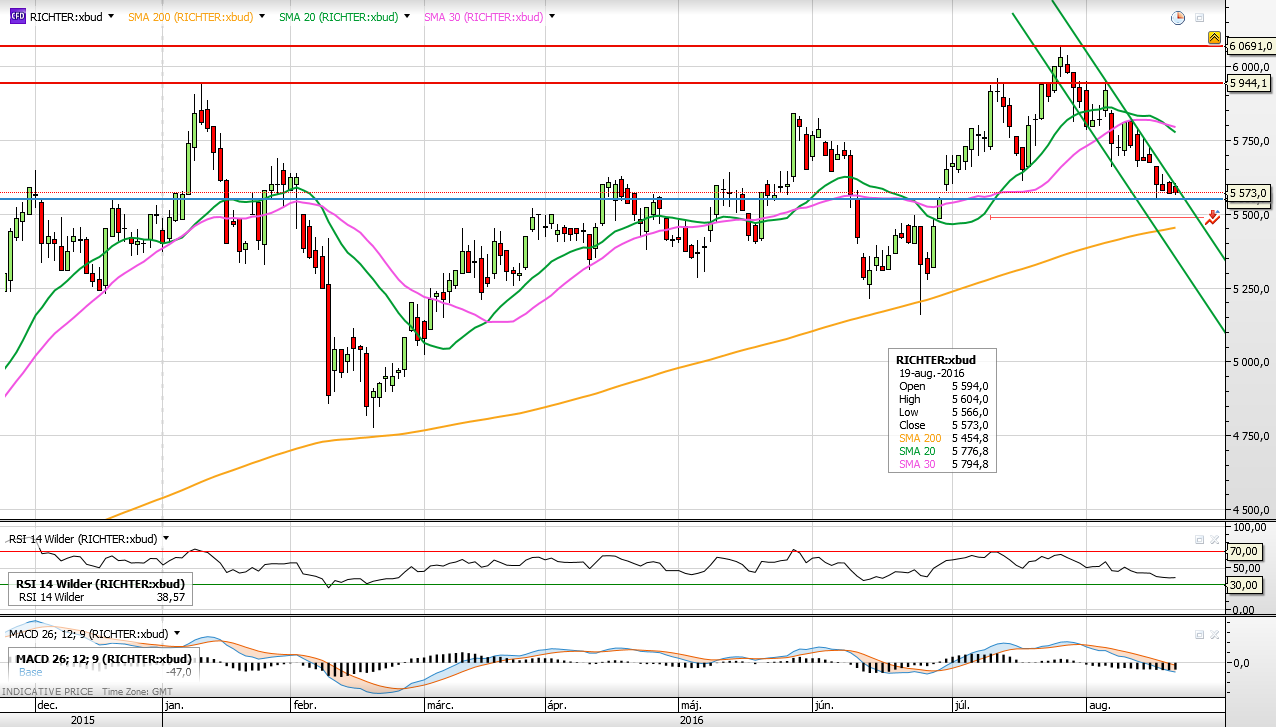
Task: Click the MACD 26; 12; 9 (RICHTER:xbud) tooltip header
Action: click(103, 659)
